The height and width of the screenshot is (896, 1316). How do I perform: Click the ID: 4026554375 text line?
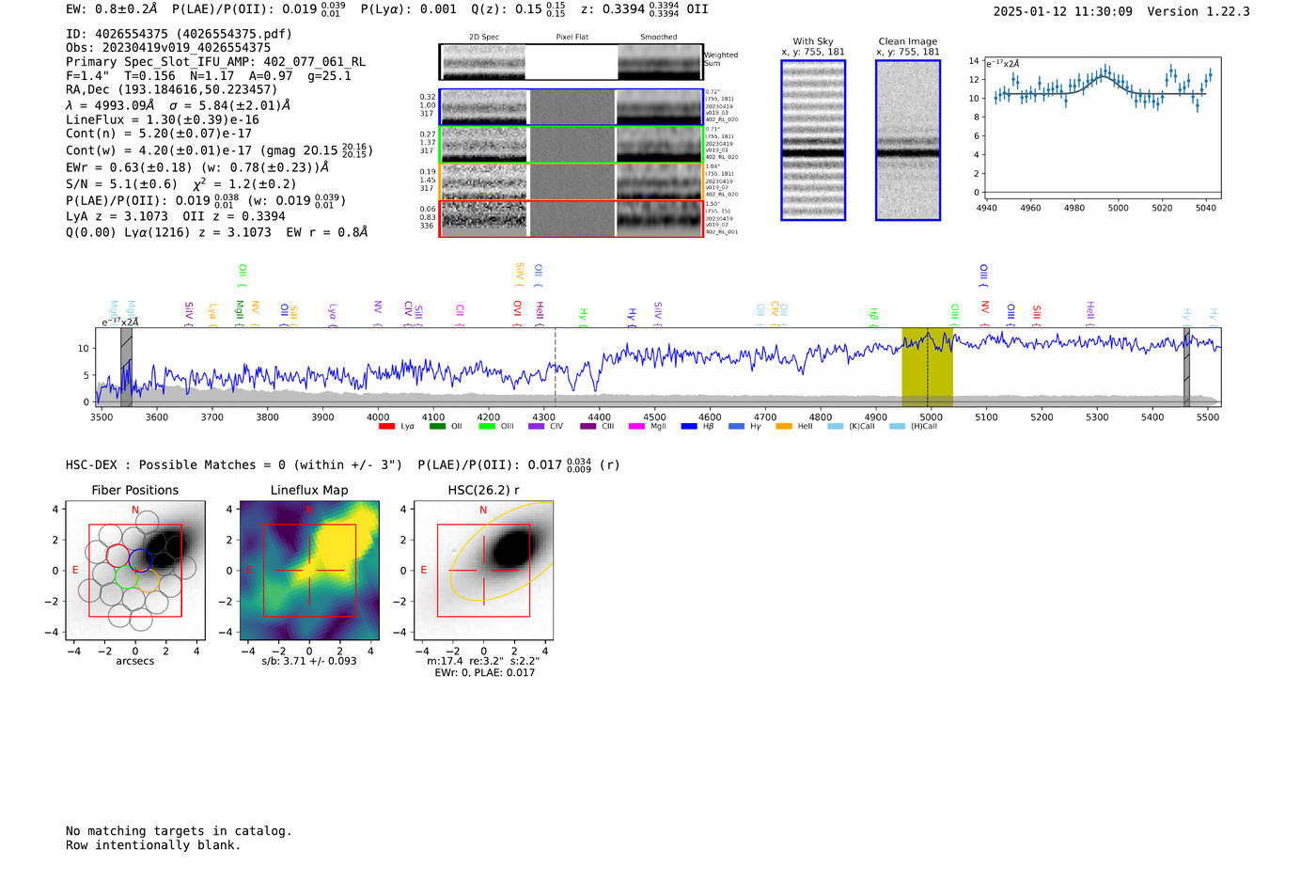tap(179, 34)
